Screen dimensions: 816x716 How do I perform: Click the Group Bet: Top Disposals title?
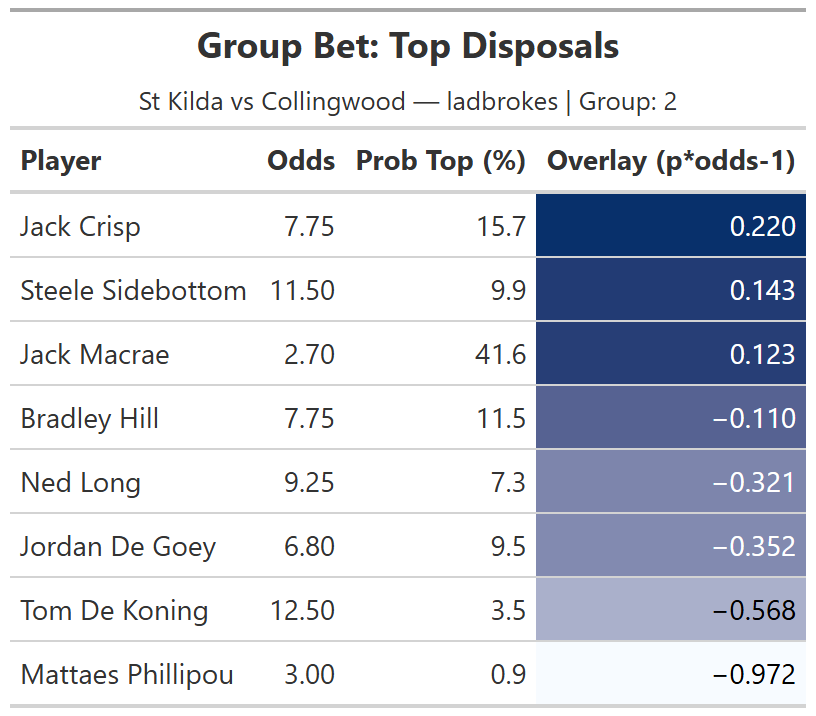pyautogui.click(x=408, y=46)
